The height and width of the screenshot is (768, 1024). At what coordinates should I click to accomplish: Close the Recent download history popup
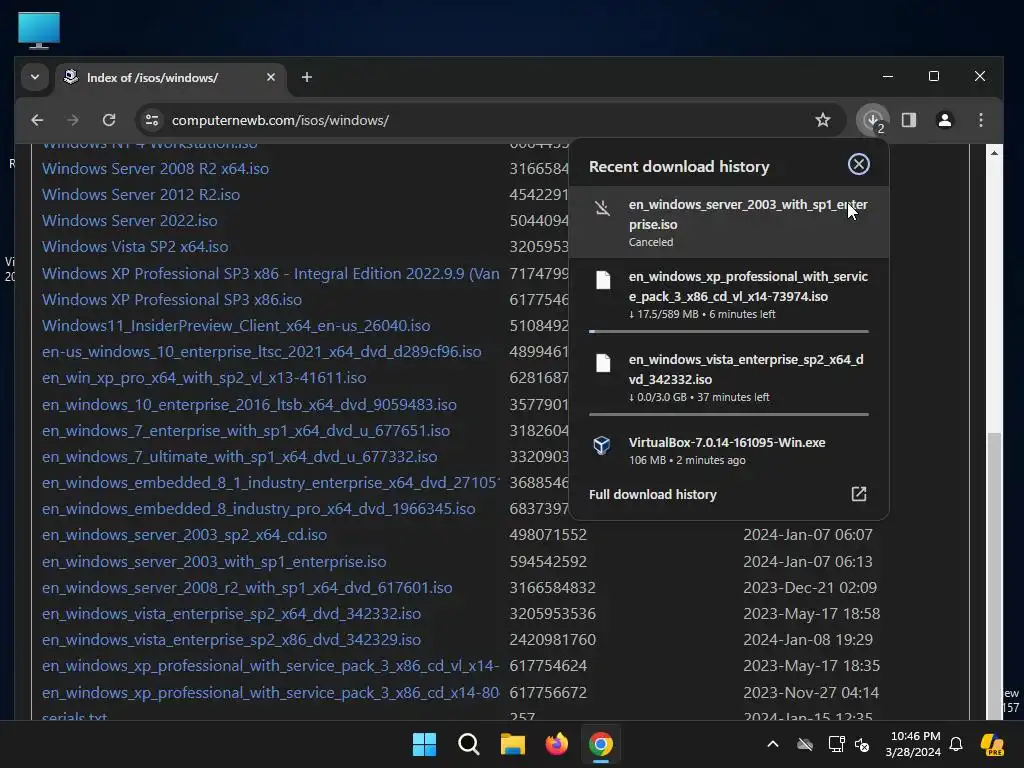click(858, 164)
